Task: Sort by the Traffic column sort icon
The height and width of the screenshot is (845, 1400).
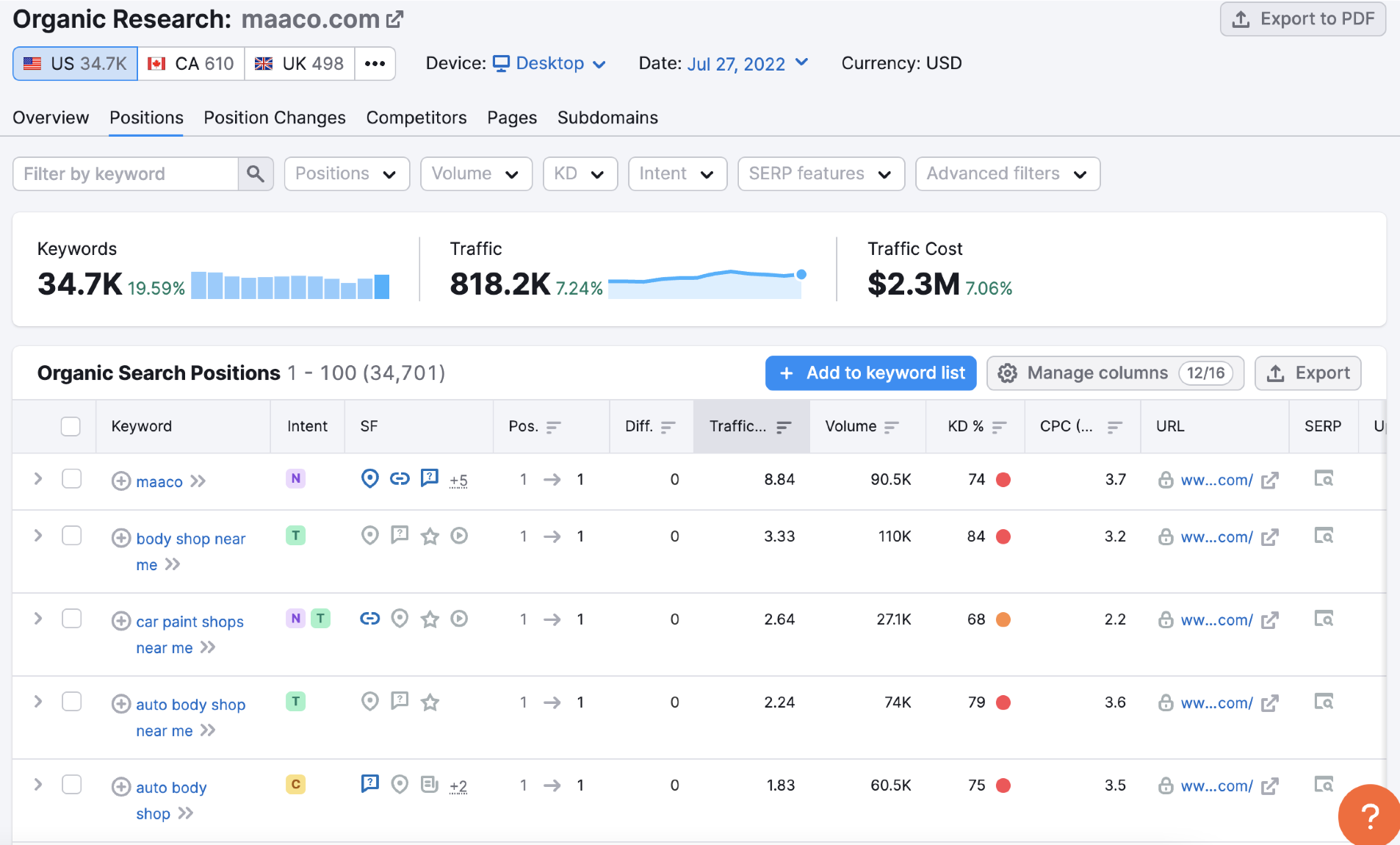Action: click(784, 427)
